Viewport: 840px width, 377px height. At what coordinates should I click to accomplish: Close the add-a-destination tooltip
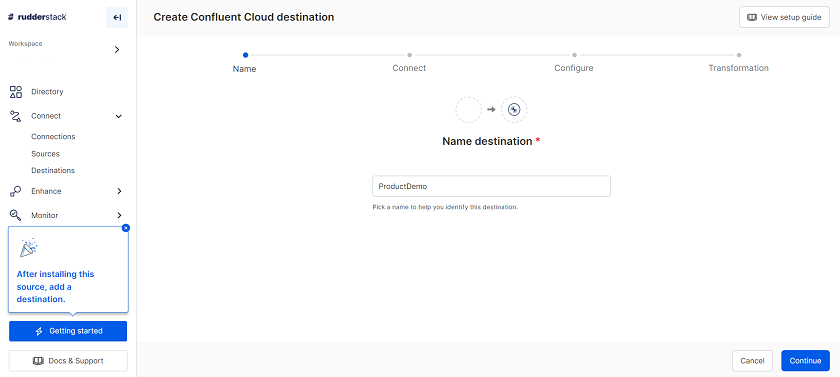[x=126, y=228]
